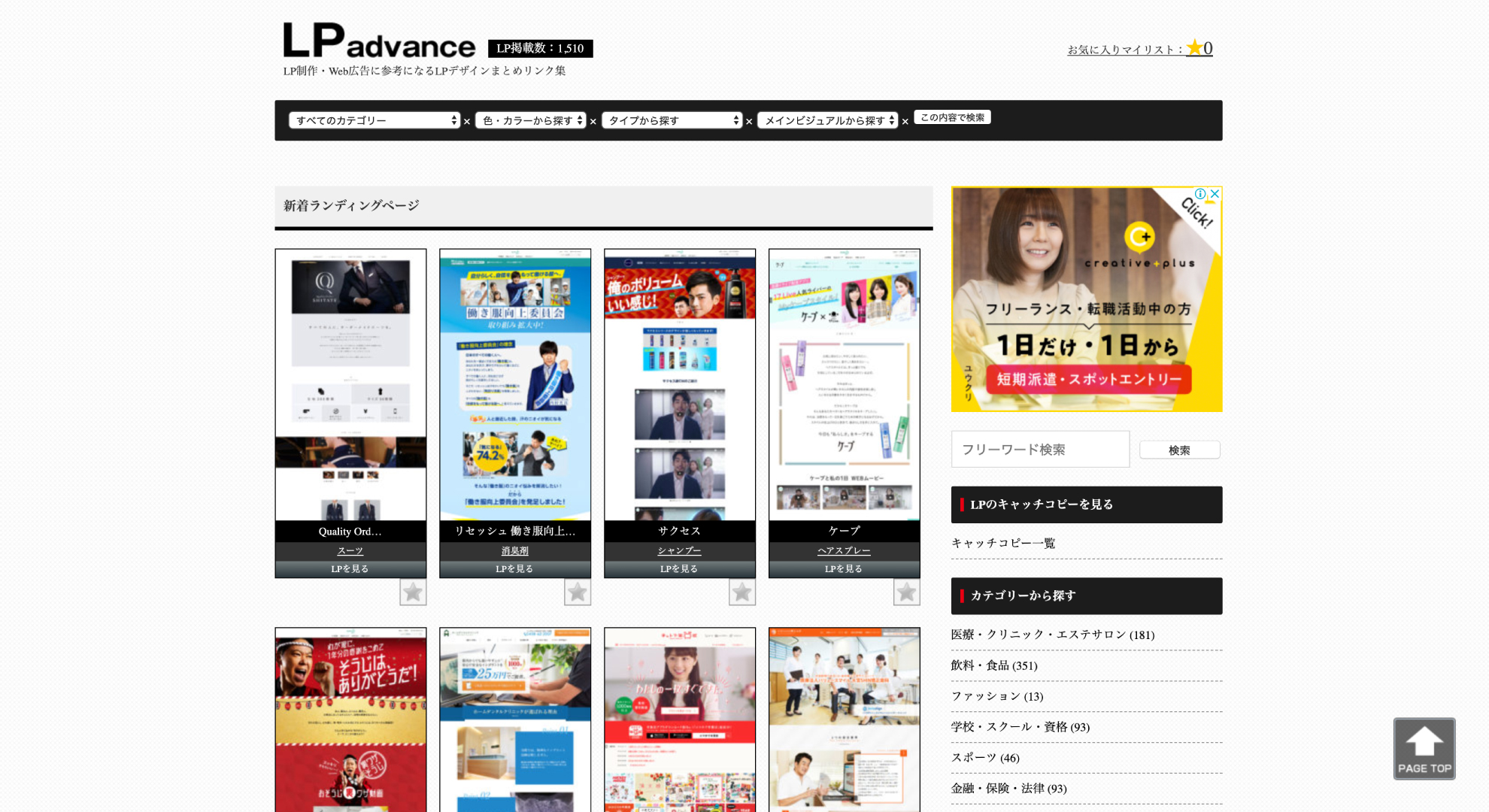Image resolution: width=1489 pixels, height=812 pixels.
Task: Favorite the Quality Order suit LP star
Action: [x=413, y=592]
